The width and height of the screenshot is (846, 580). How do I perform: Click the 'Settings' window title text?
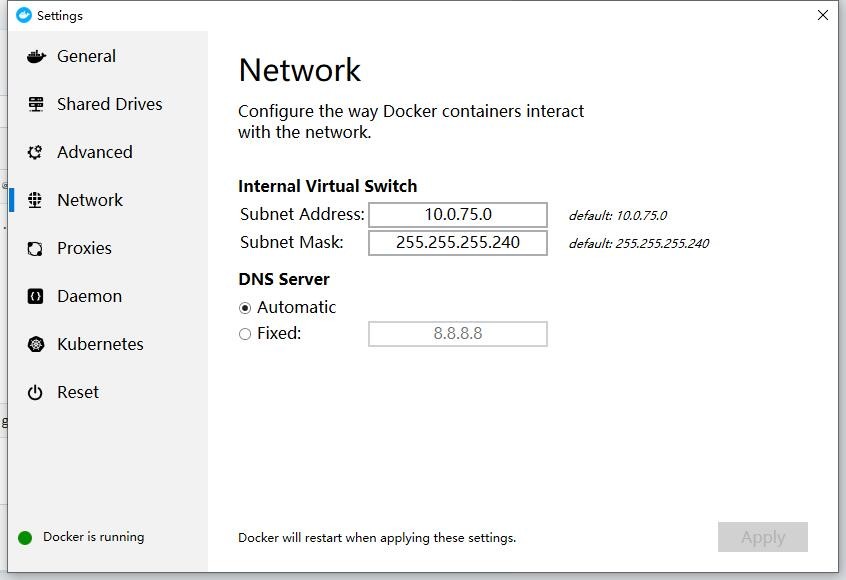(x=60, y=16)
